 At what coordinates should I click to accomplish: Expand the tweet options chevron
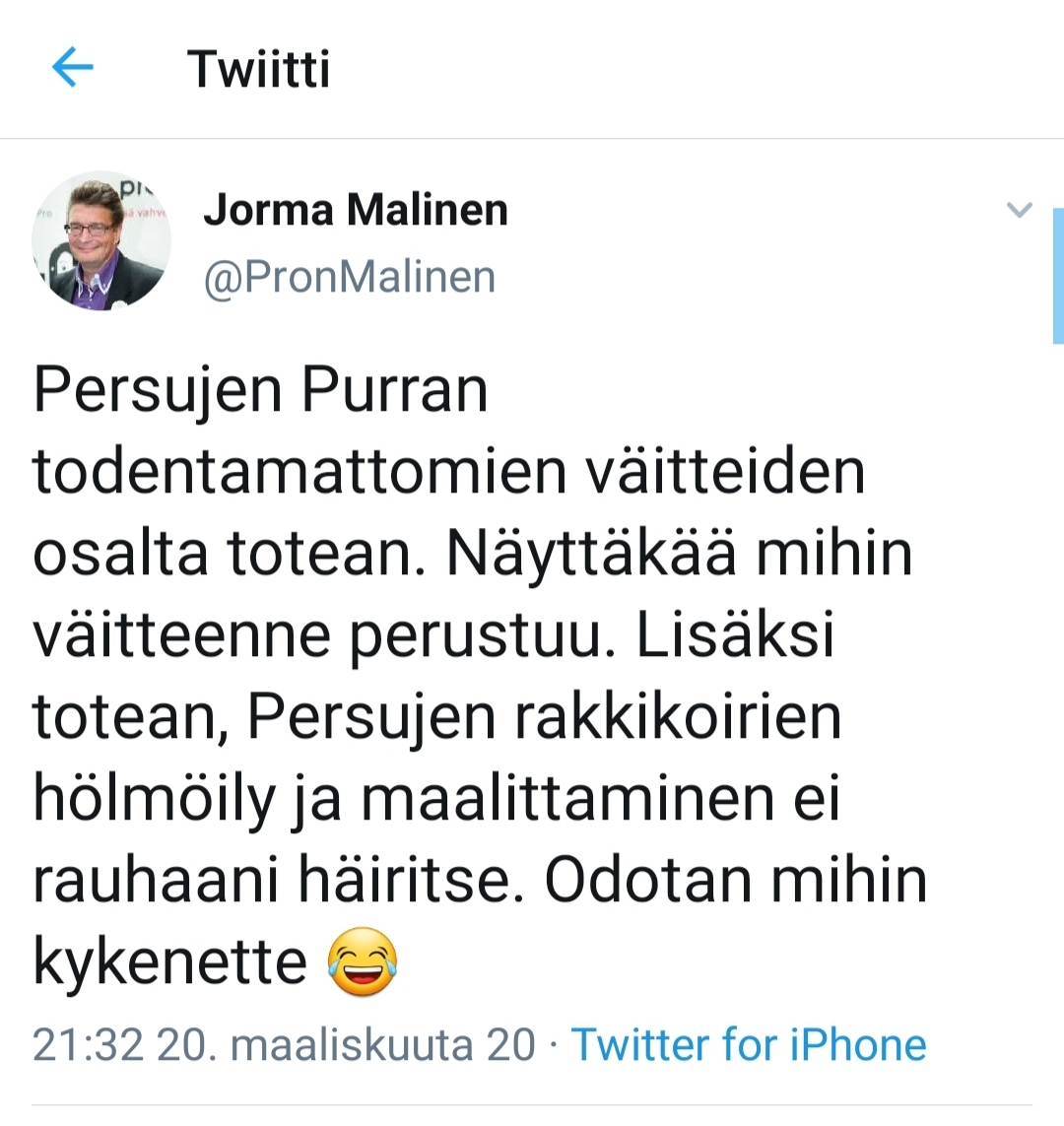tap(1019, 210)
